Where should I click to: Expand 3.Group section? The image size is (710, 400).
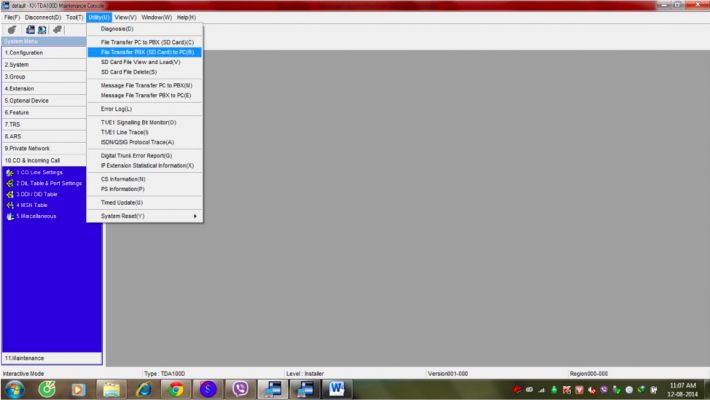pos(44,77)
